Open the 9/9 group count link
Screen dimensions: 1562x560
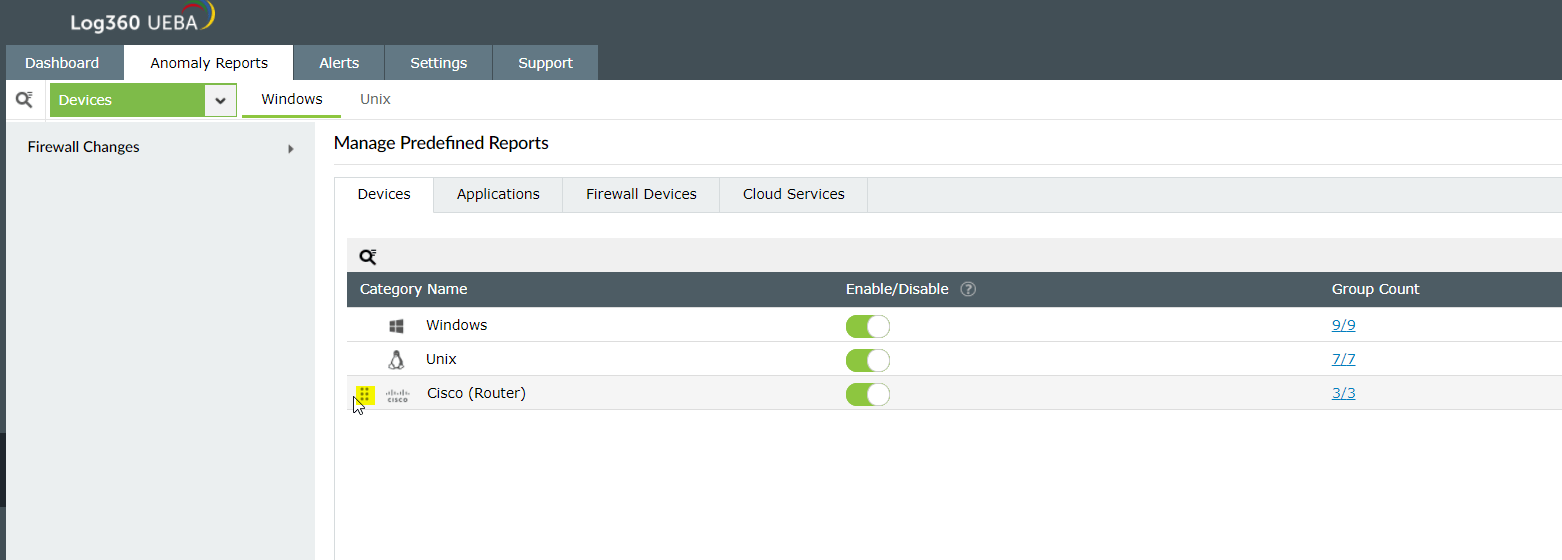pyautogui.click(x=1343, y=325)
